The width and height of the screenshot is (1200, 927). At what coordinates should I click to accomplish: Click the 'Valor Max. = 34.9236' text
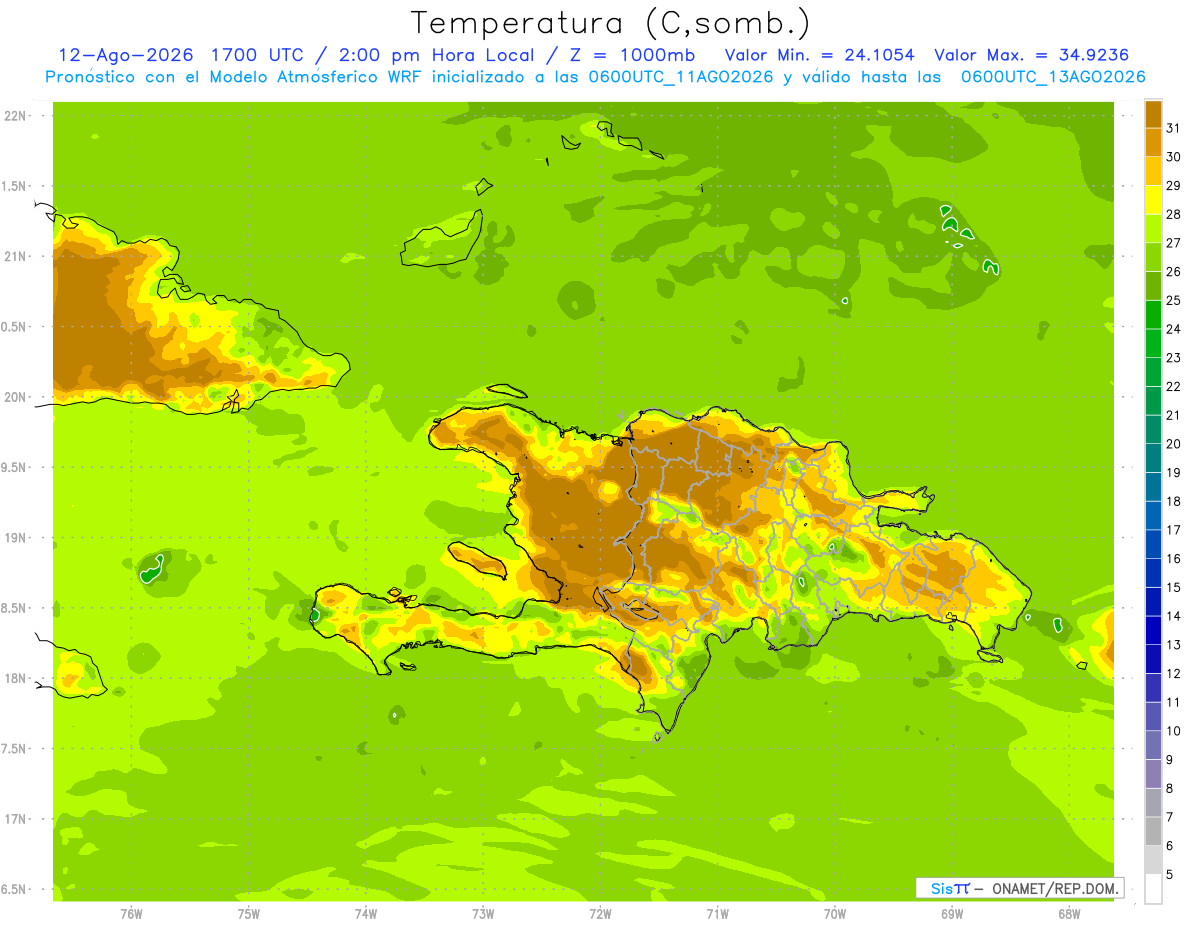(x=1031, y=55)
